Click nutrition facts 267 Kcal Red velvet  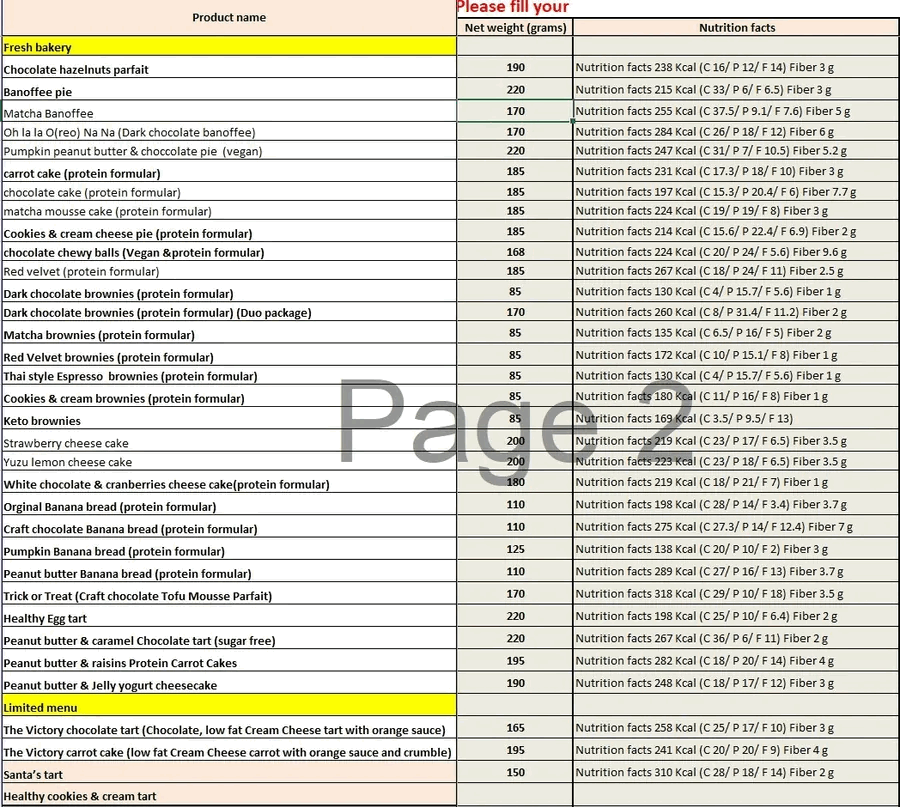tap(736, 271)
